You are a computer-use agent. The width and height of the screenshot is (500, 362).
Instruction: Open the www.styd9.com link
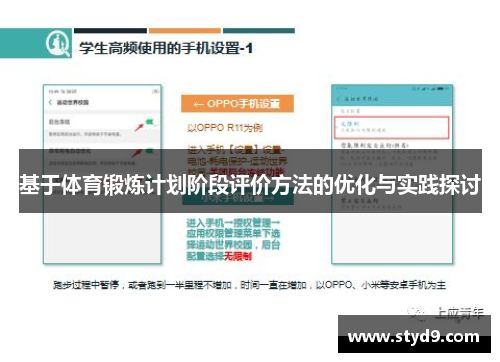[x=414, y=336]
